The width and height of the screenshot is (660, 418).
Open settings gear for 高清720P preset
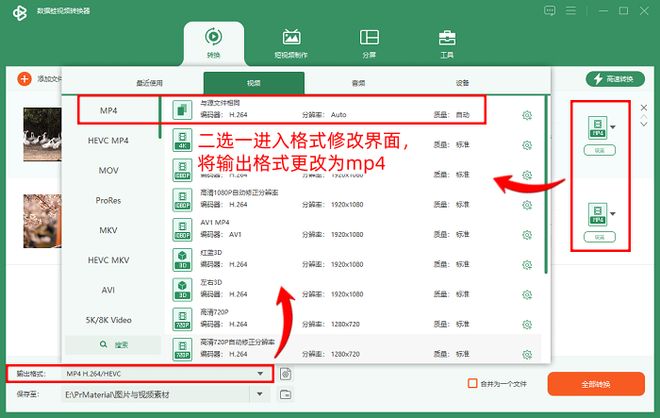point(527,323)
